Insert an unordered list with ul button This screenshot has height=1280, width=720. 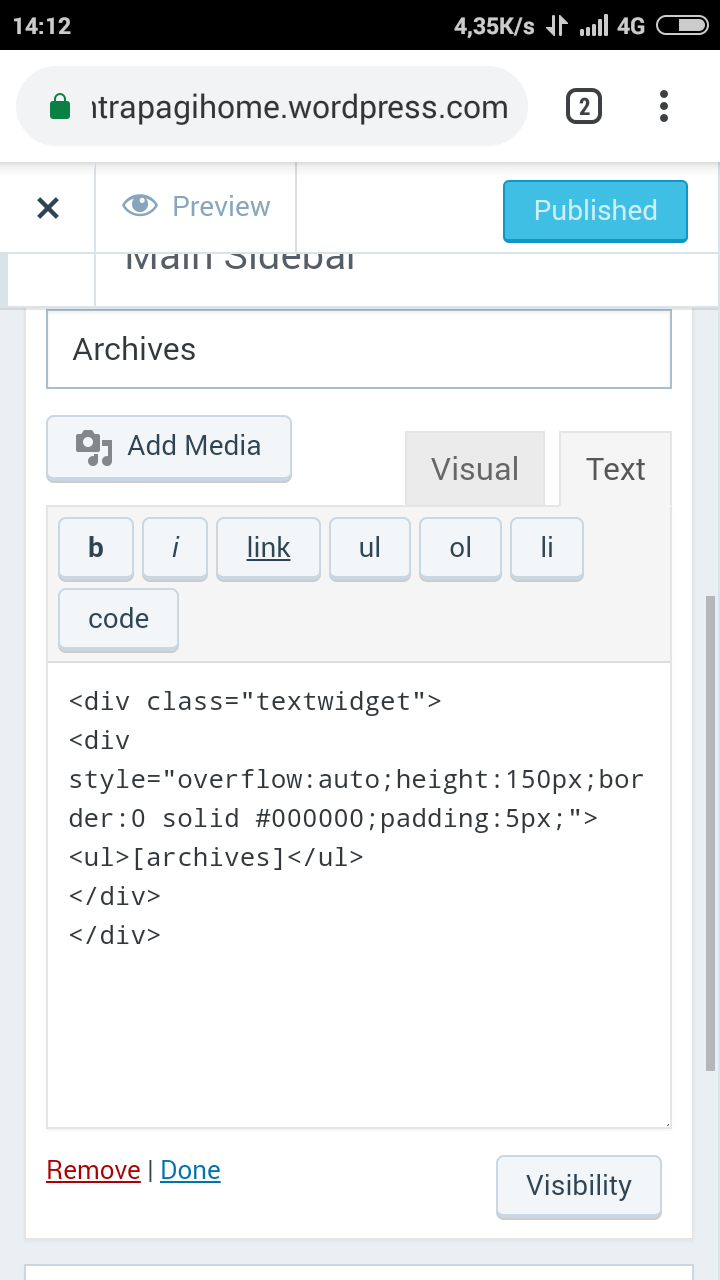(370, 548)
